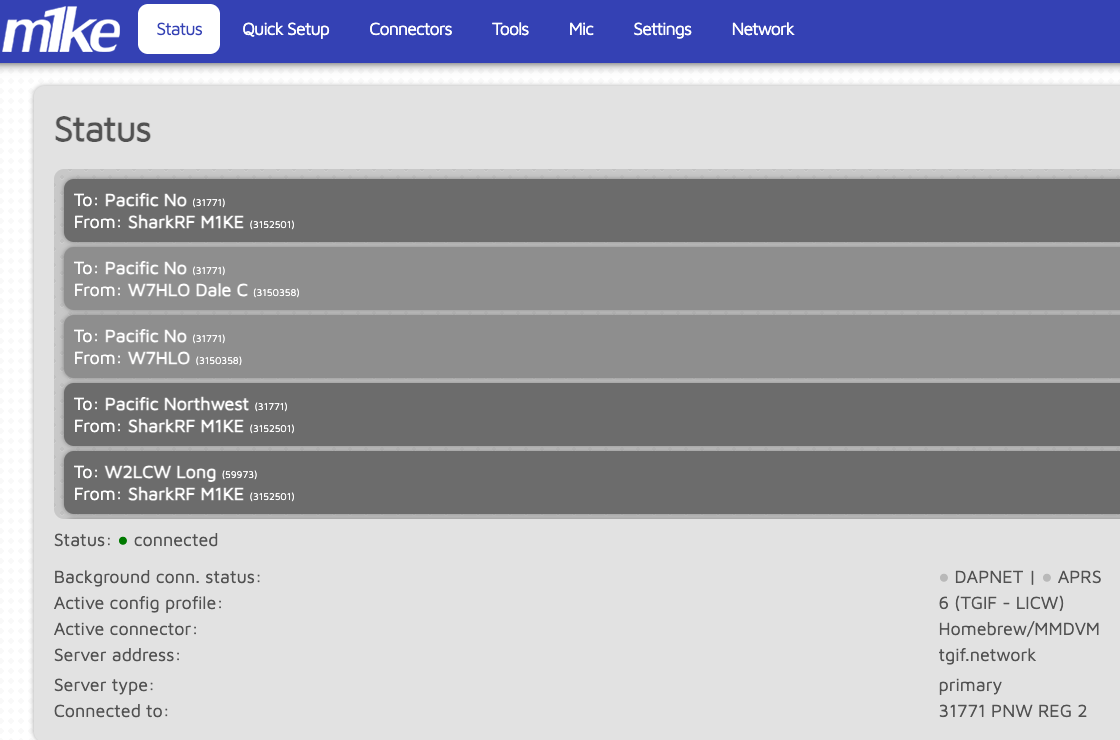Viewport: 1120px width, 740px height.
Task: Click the APRS status indicator dot
Action: pos(1047,578)
